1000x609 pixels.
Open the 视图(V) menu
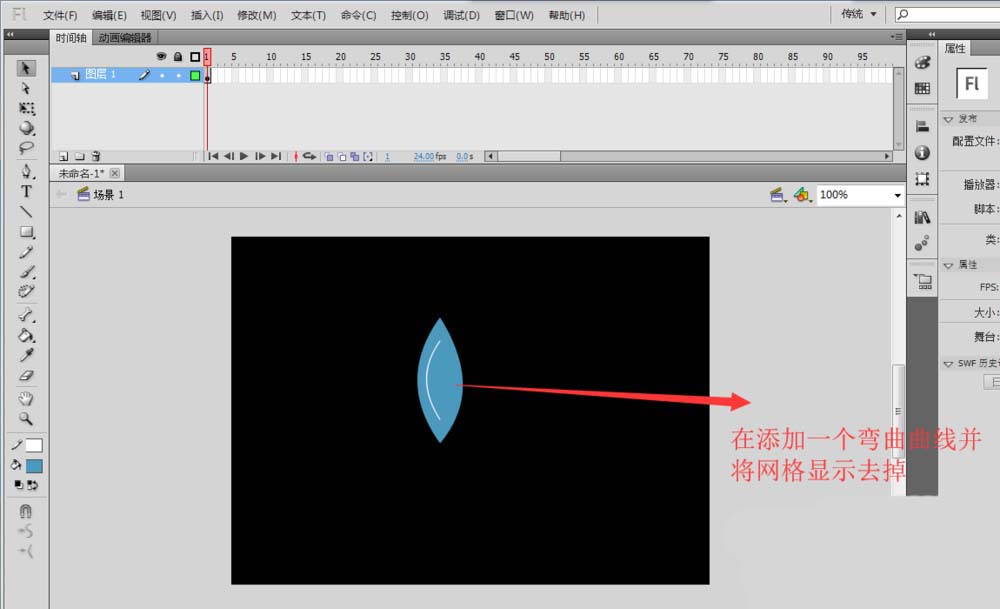(x=158, y=15)
